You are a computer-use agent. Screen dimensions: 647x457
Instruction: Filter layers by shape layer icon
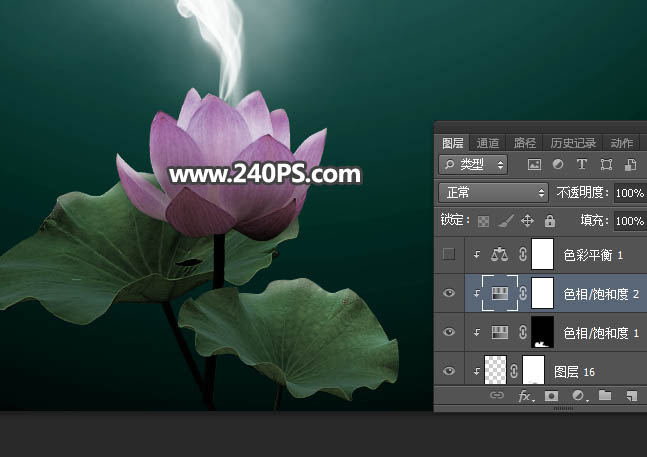coord(606,164)
